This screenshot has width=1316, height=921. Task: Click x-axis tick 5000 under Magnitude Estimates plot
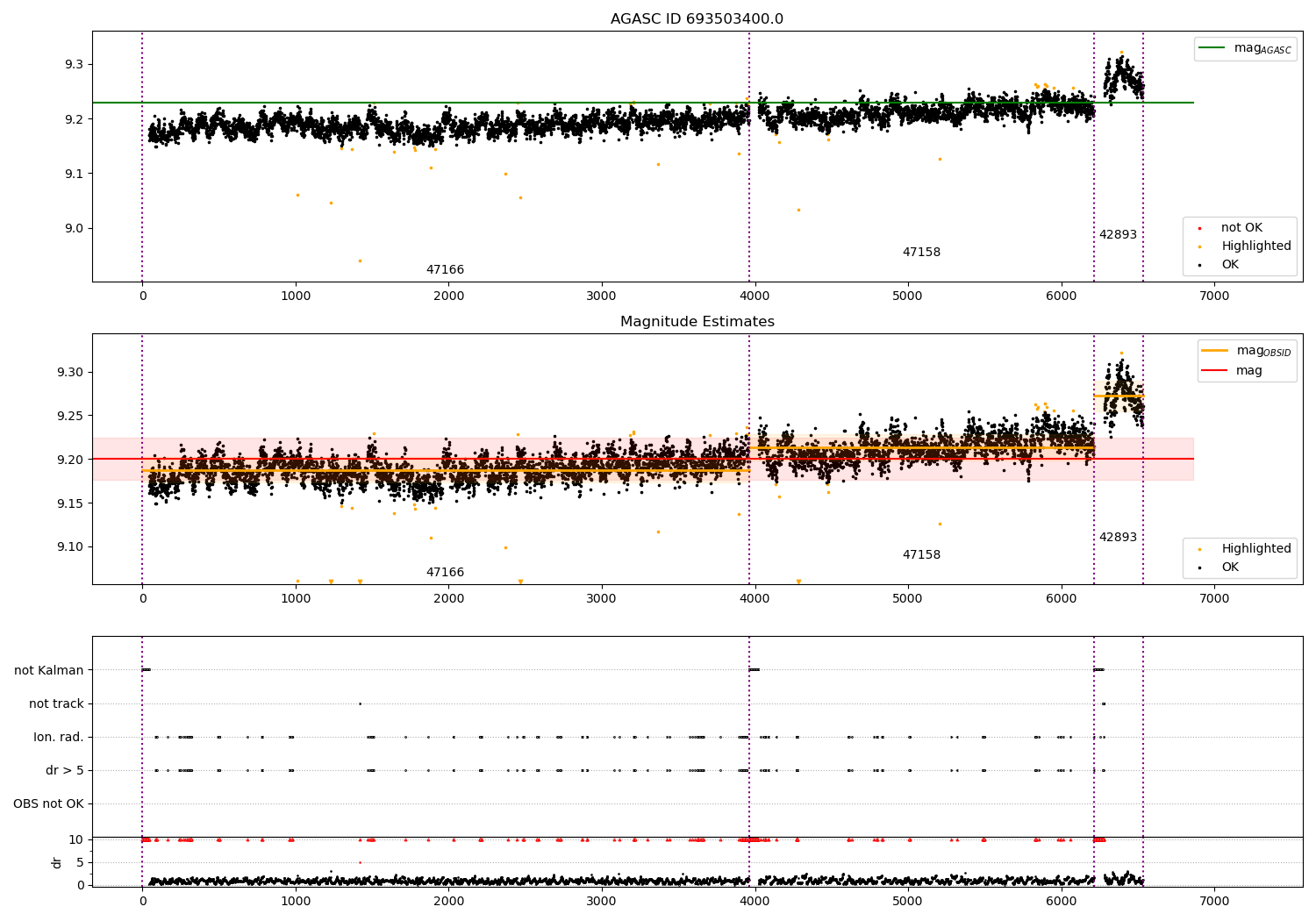pos(908,598)
